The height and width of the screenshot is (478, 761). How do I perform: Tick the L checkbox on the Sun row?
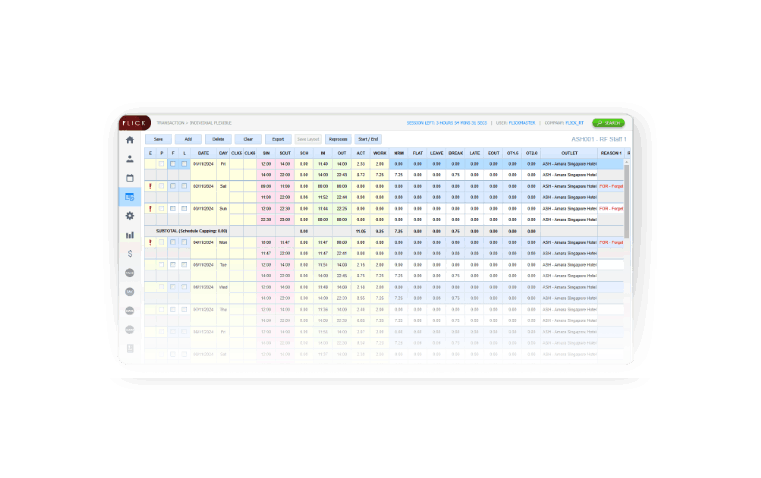click(x=184, y=209)
